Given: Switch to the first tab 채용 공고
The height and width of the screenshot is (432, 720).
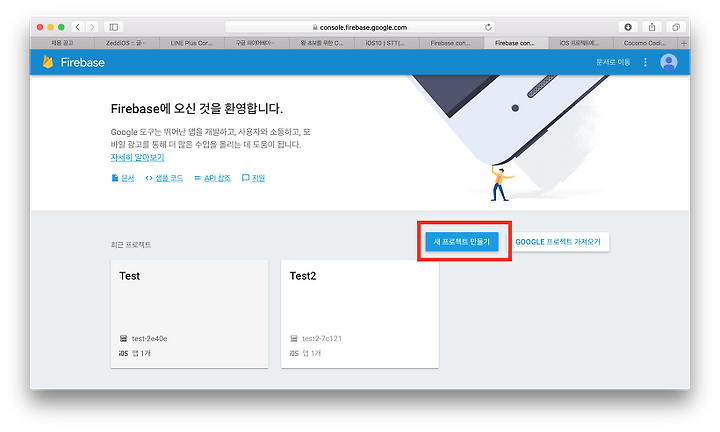Looking at the screenshot, I should (62, 43).
